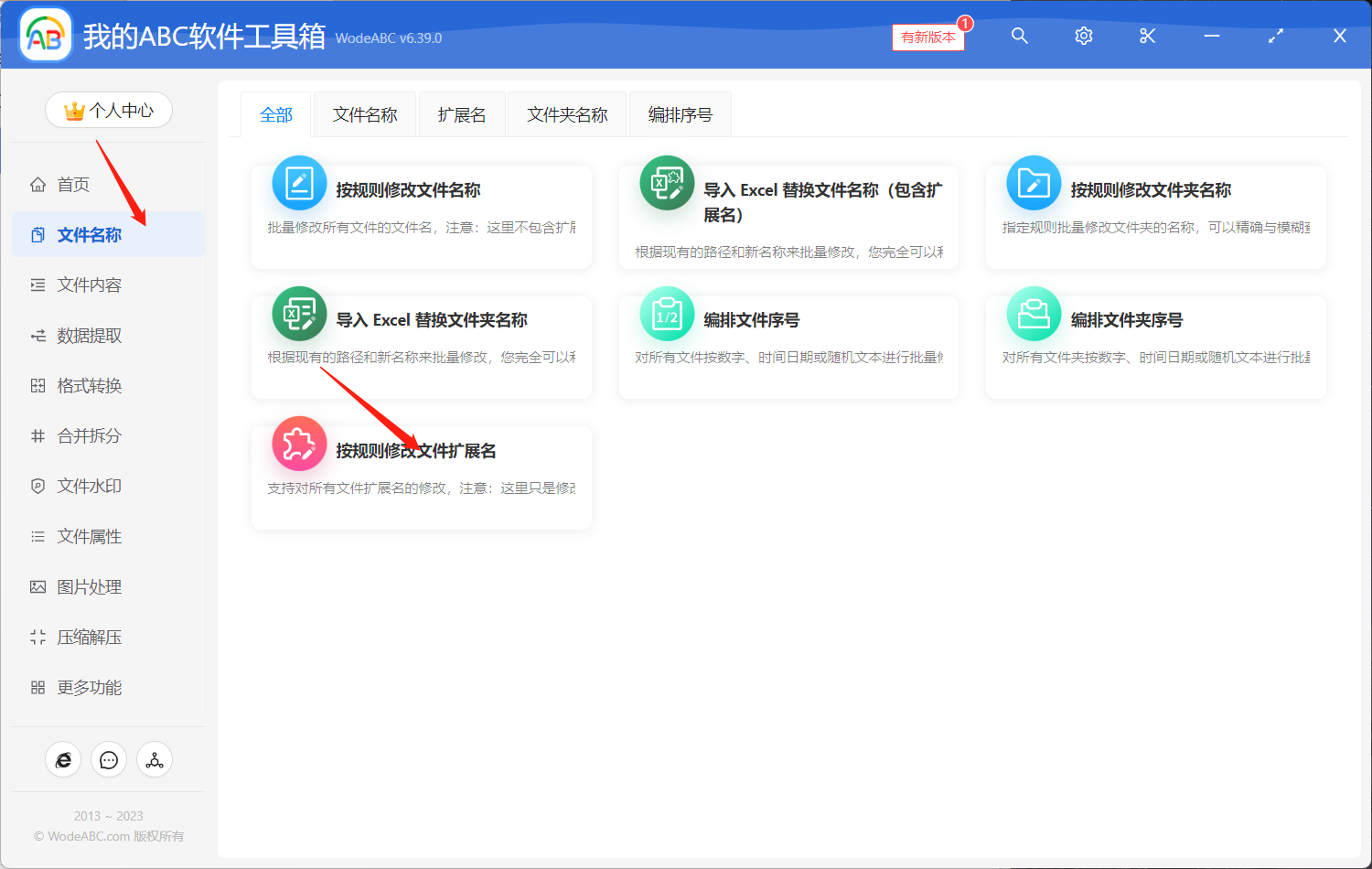Click the 有新版本 update button

pos(927,38)
